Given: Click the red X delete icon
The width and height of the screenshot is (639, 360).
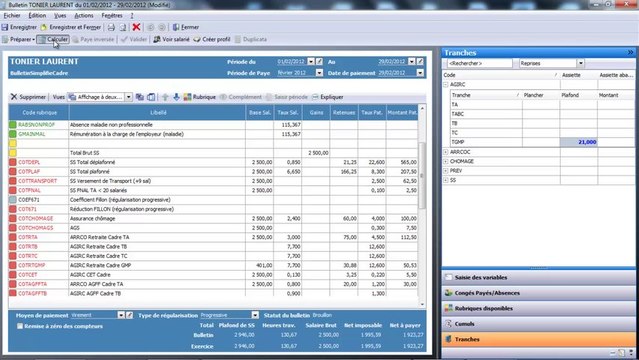Looking at the screenshot, I should click(137, 27).
